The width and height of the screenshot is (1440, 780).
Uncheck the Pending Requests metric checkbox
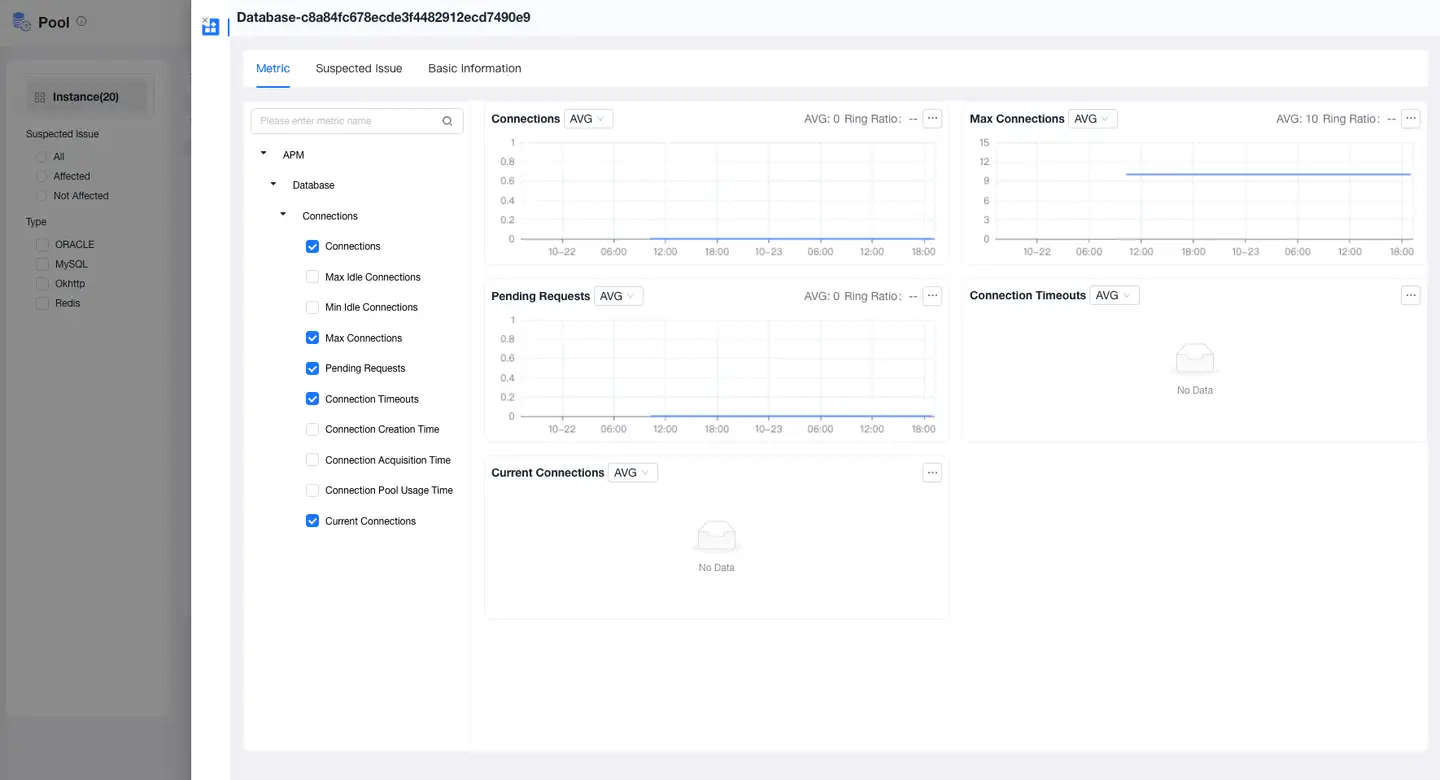tap(312, 369)
